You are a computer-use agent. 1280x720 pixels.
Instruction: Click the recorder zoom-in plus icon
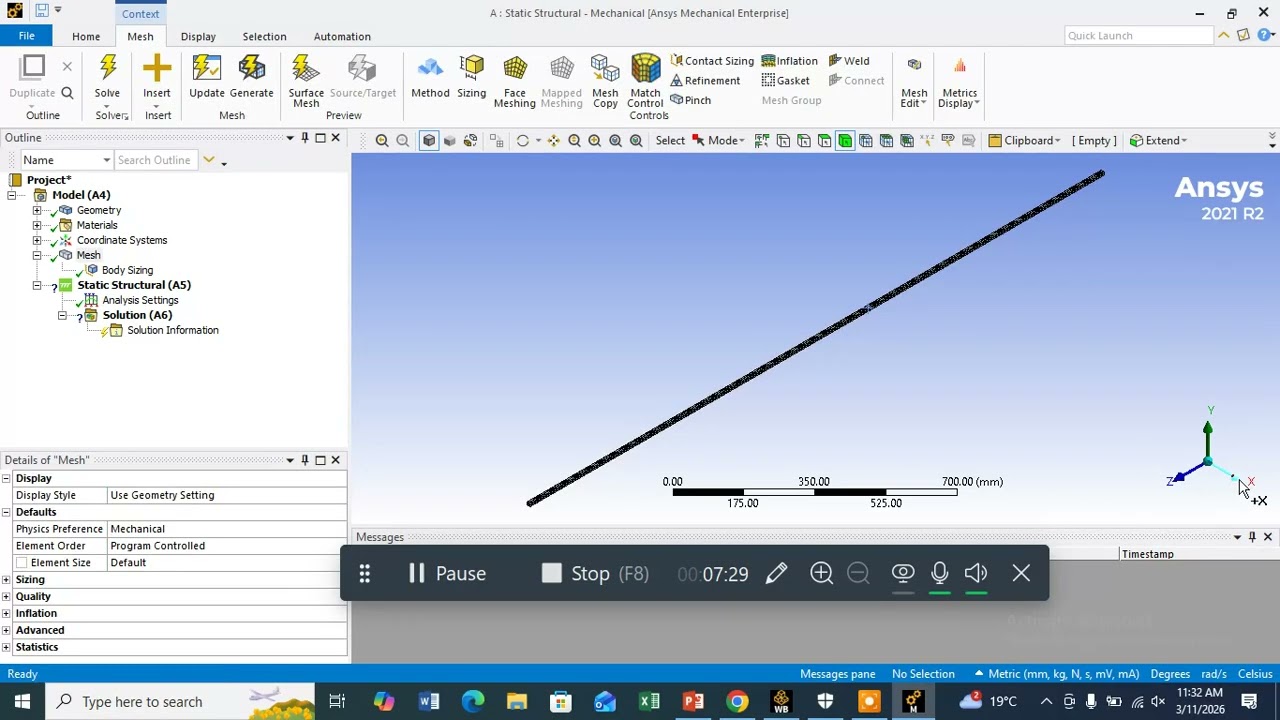(x=821, y=573)
